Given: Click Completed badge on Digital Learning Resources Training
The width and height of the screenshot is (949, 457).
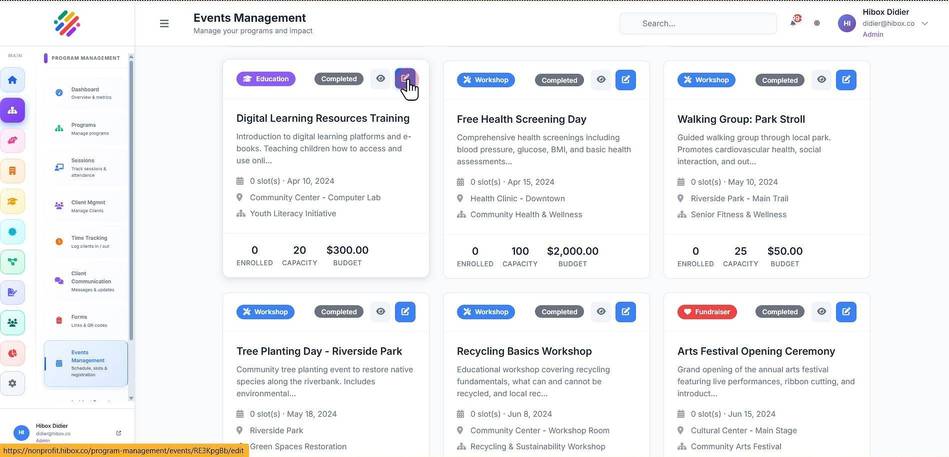Looking at the screenshot, I should pyautogui.click(x=339, y=79).
